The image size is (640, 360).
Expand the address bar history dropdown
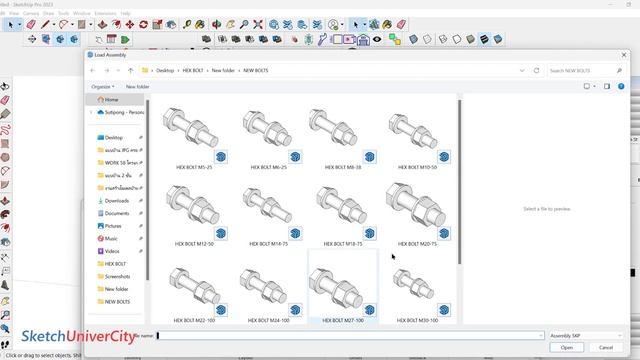(522, 71)
